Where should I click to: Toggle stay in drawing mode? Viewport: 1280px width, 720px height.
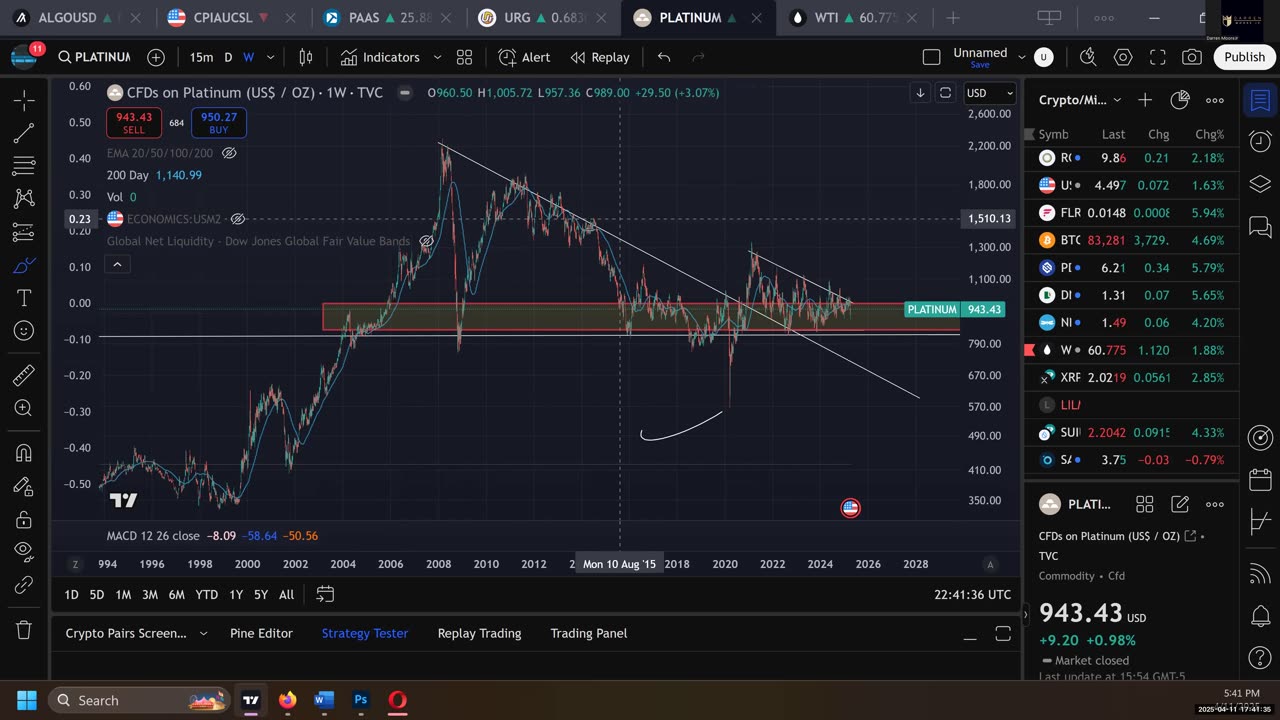(24, 485)
